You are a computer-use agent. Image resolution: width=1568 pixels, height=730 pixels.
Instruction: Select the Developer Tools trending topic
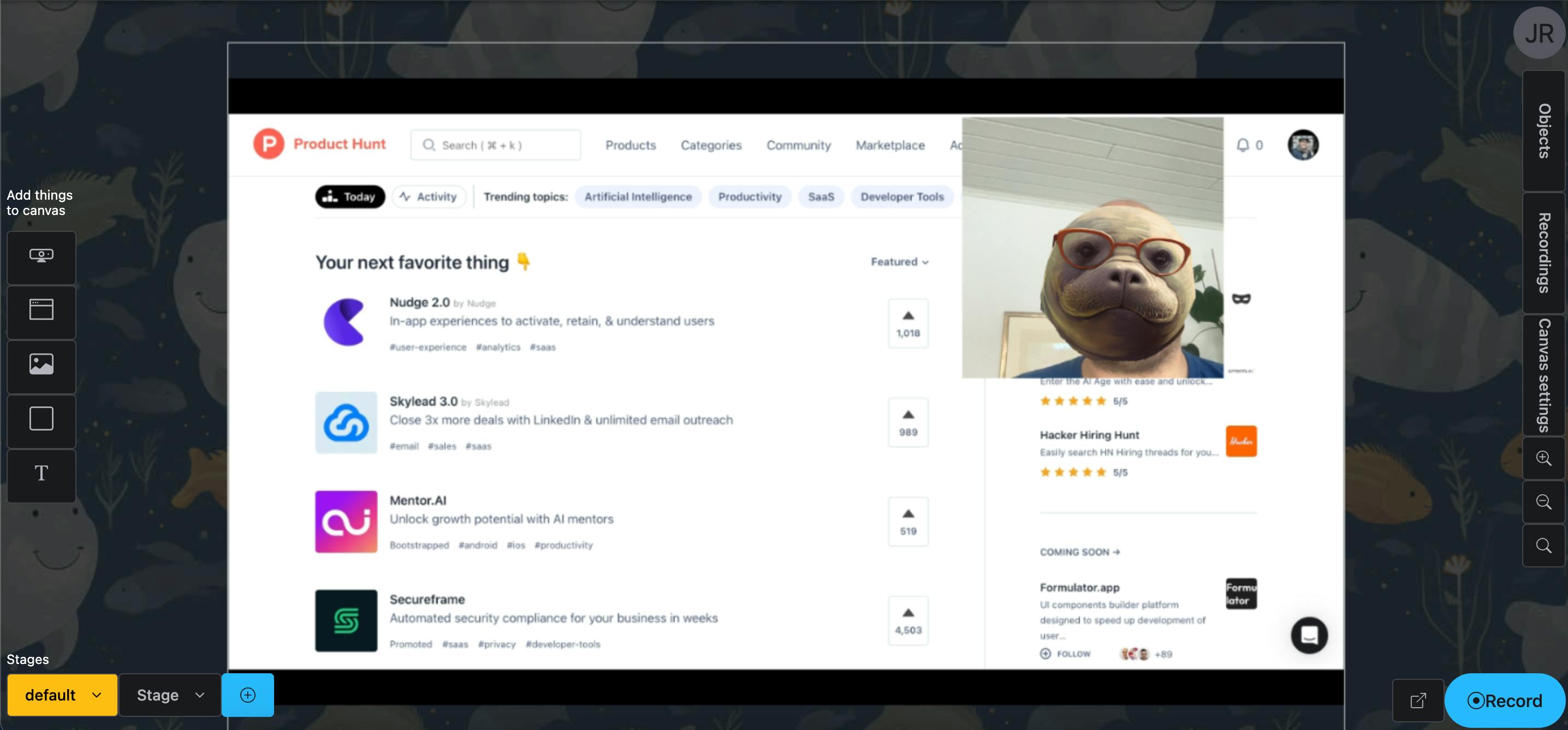(x=902, y=196)
